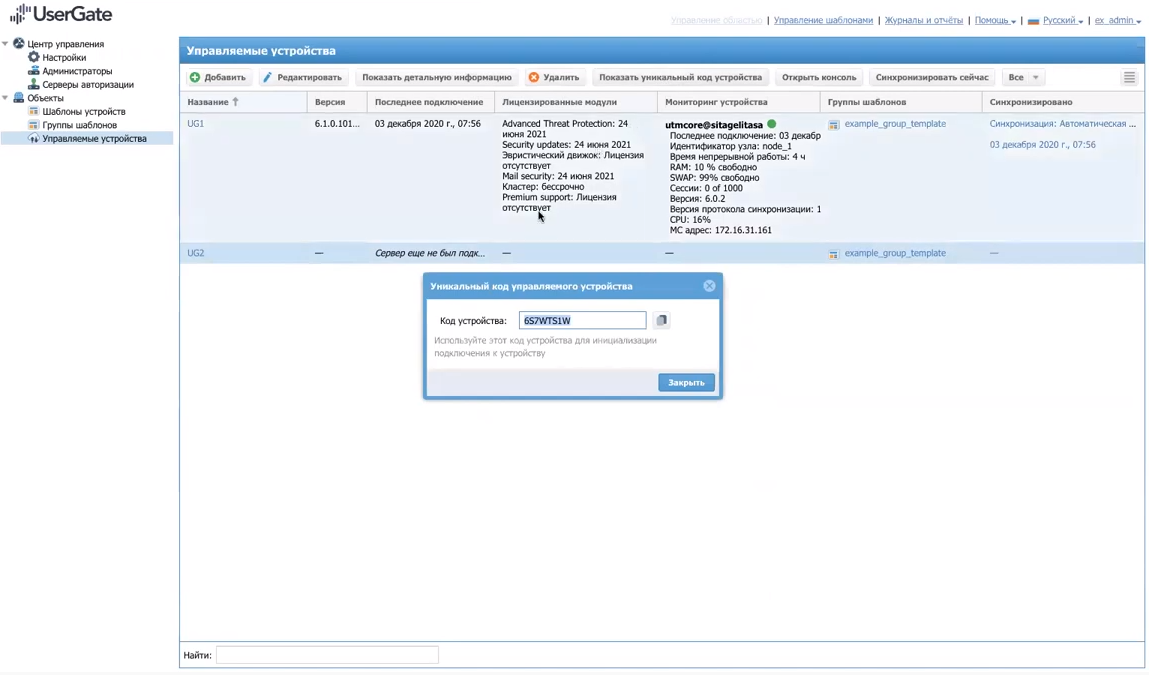Screen dimensions: 1149x675
Task: Open example_group_template link in UG1 row
Action: click(x=895, y=124)
